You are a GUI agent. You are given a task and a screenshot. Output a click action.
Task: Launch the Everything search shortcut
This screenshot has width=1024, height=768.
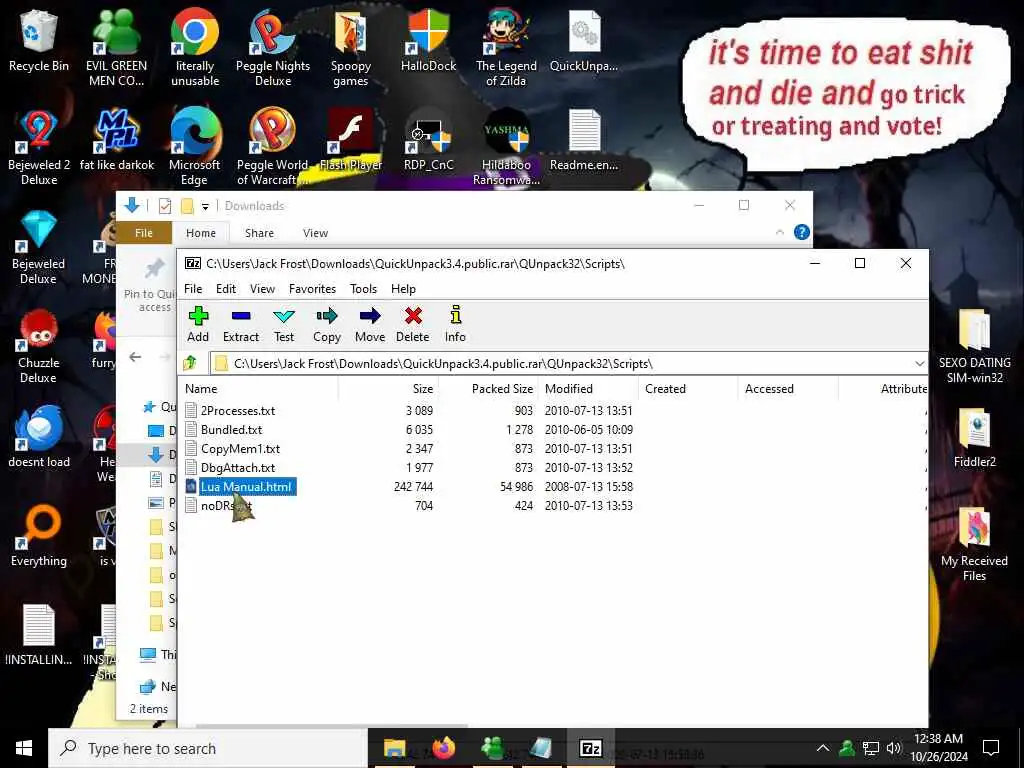pyautogui.click(x=39, y=536)
